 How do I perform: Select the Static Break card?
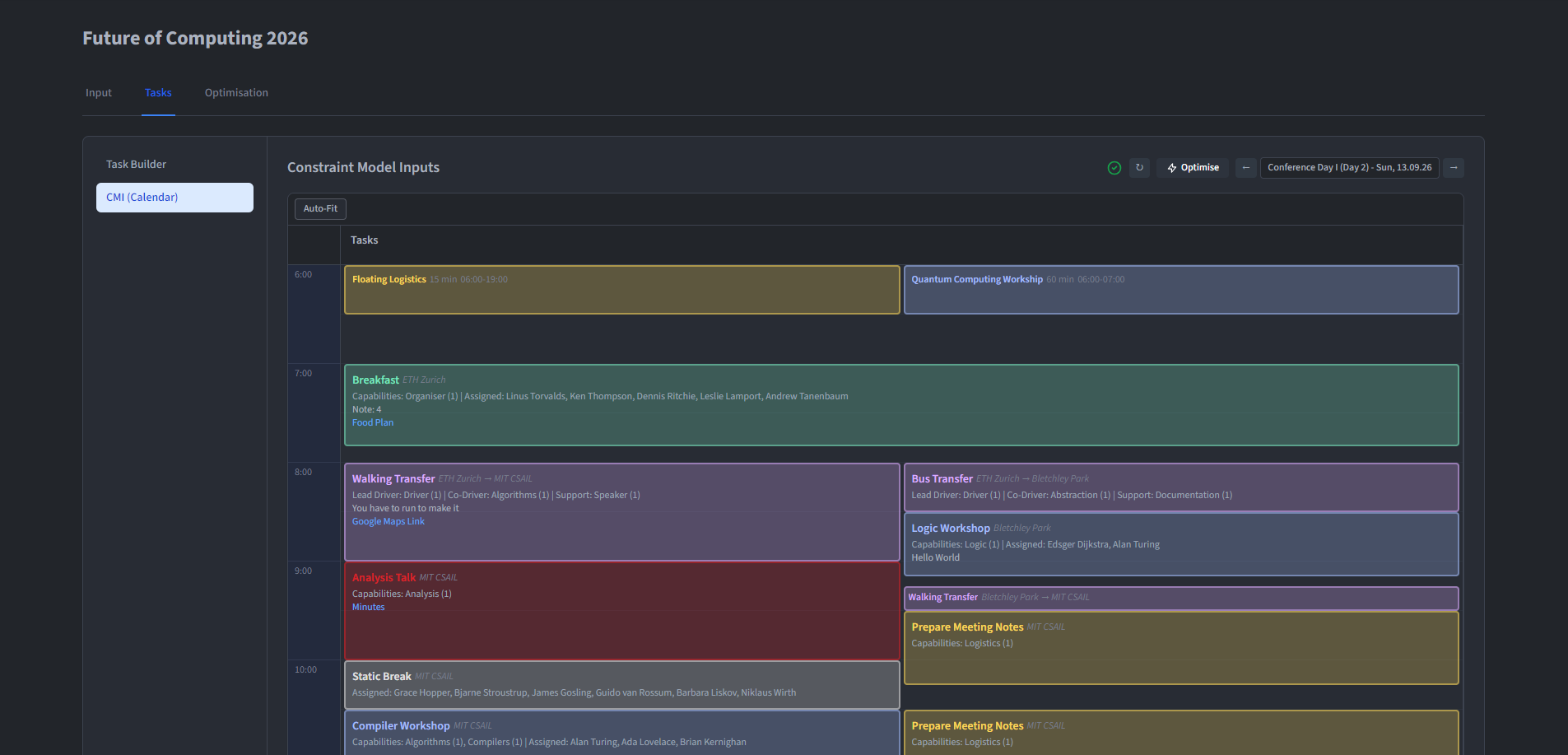pyautogui.click(x=621, y=685)
